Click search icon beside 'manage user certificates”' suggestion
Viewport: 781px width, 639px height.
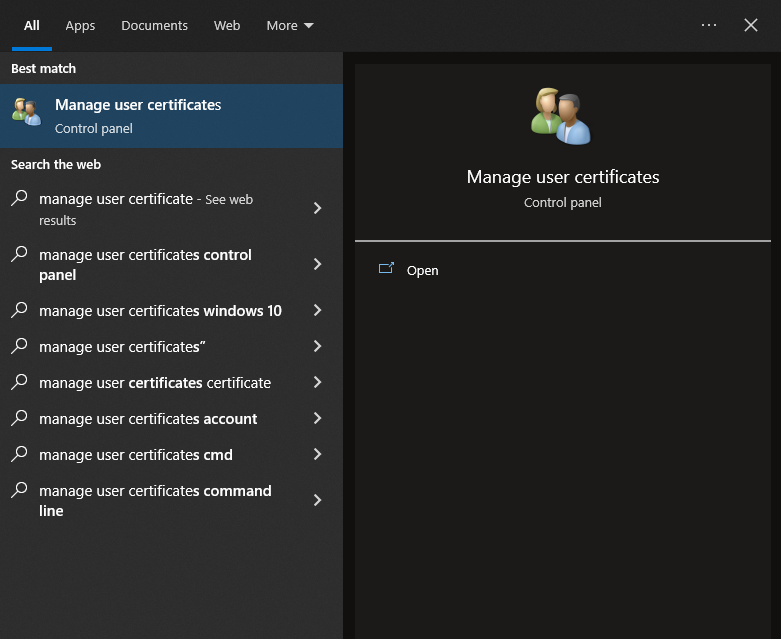coord(19,345)
